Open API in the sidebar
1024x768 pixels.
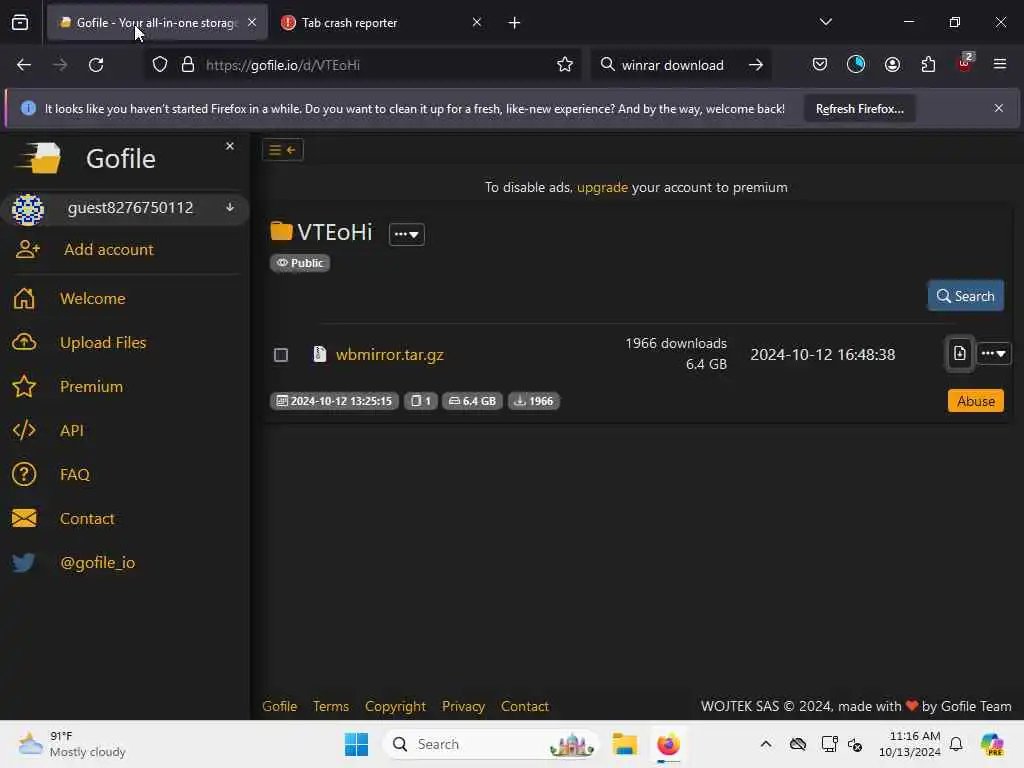[71, 430]
